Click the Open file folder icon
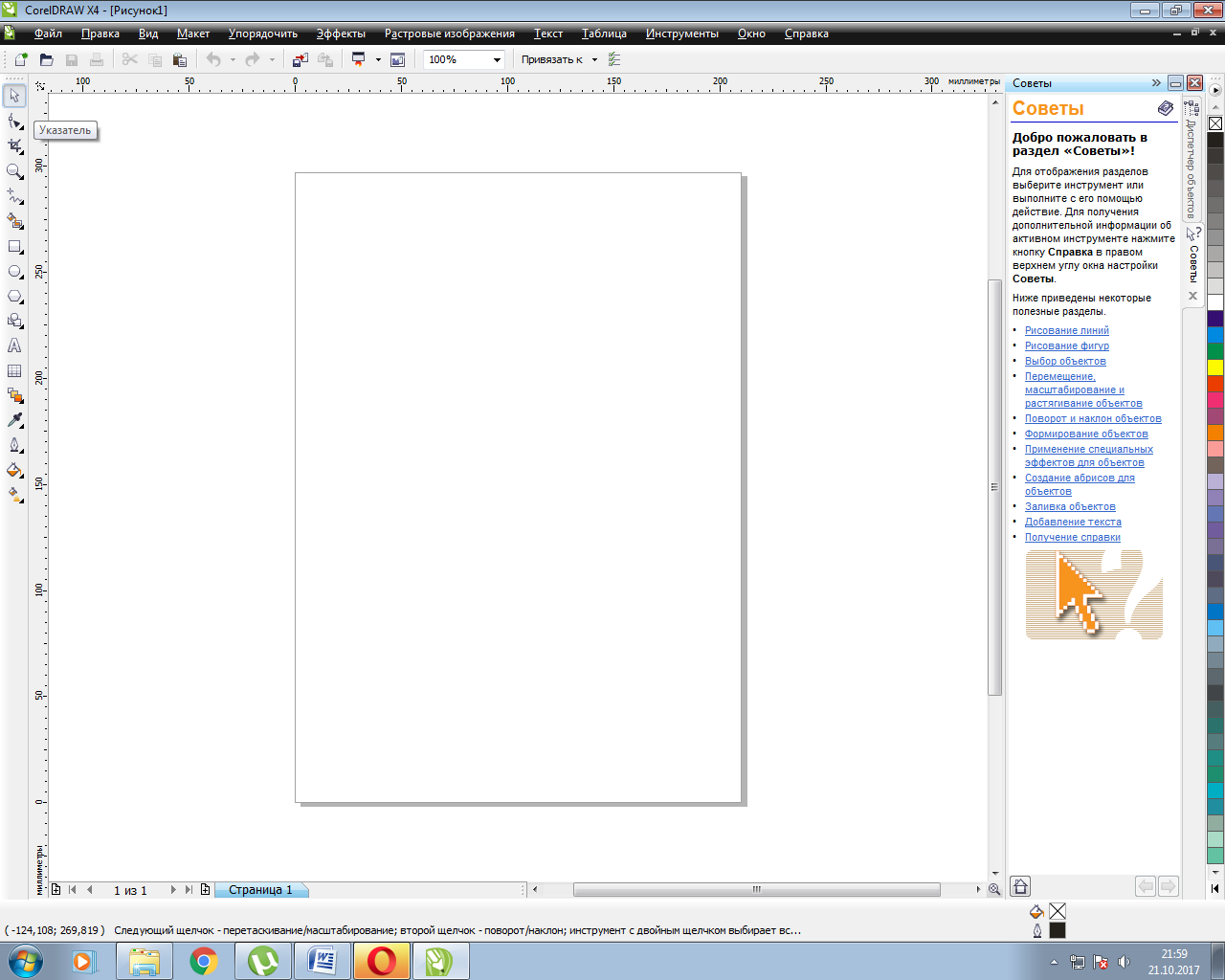Image resolution: width=1225 pixels, height=980 pixels. point(46,59)
